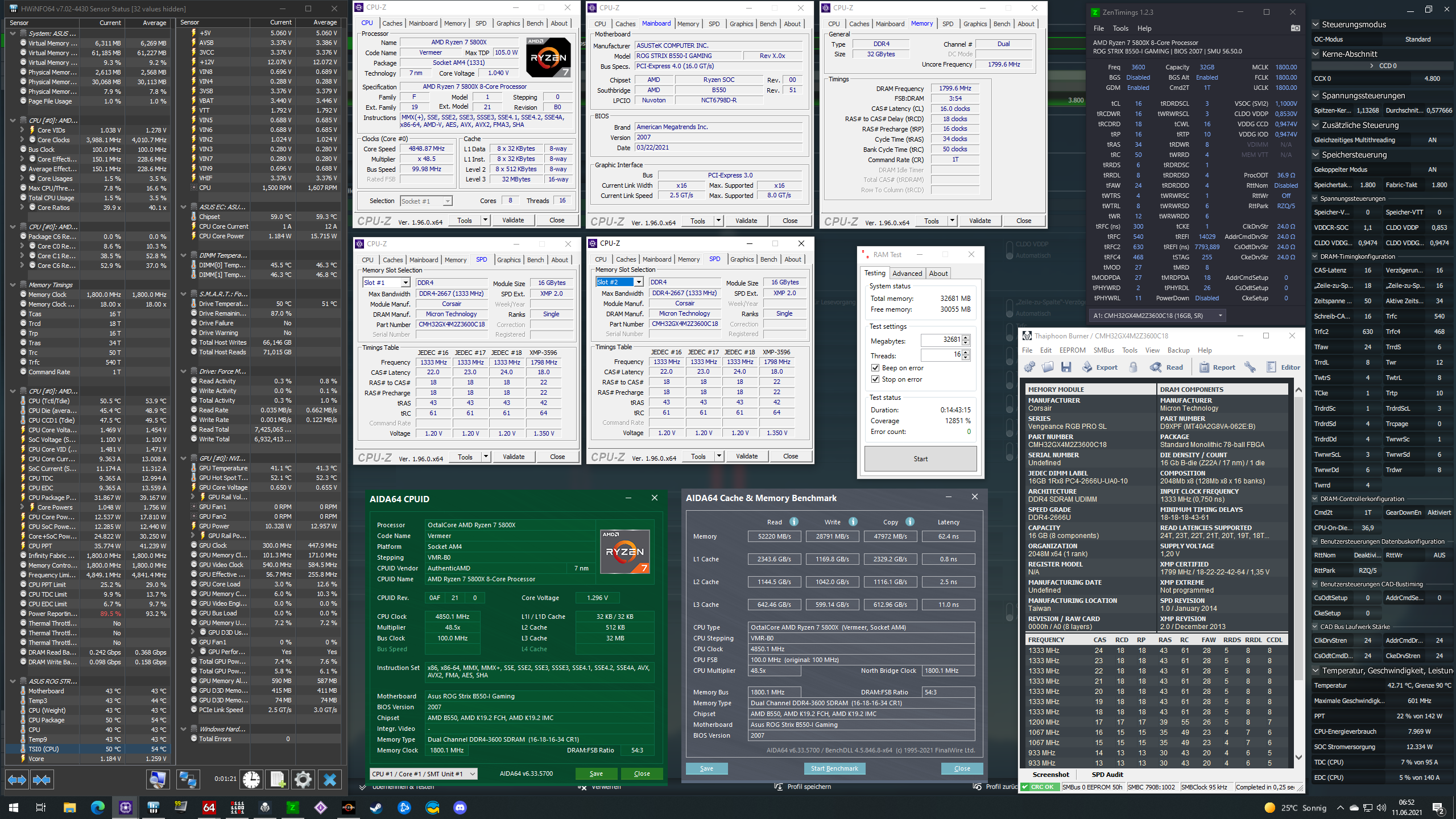Click HWiNFO remote network computers icon
This screenshot has width=1456, height=819.
coord(188,779)
